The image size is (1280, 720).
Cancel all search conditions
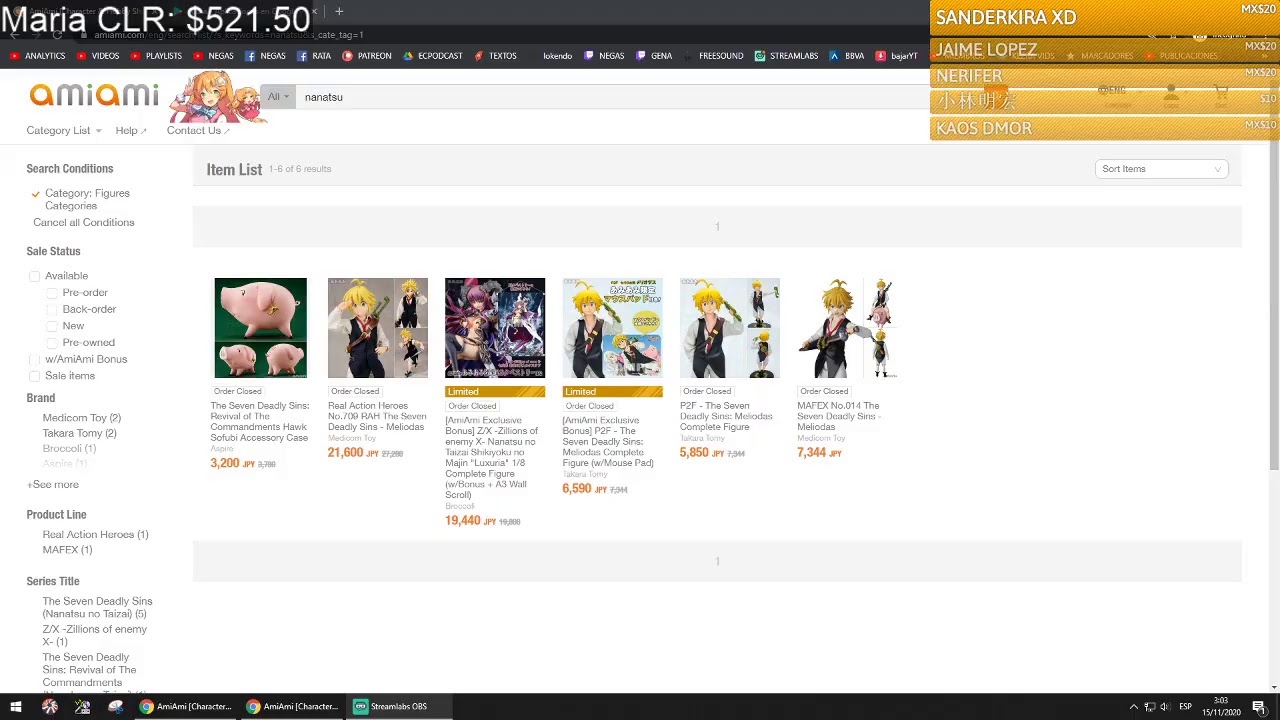click(83, 223)
